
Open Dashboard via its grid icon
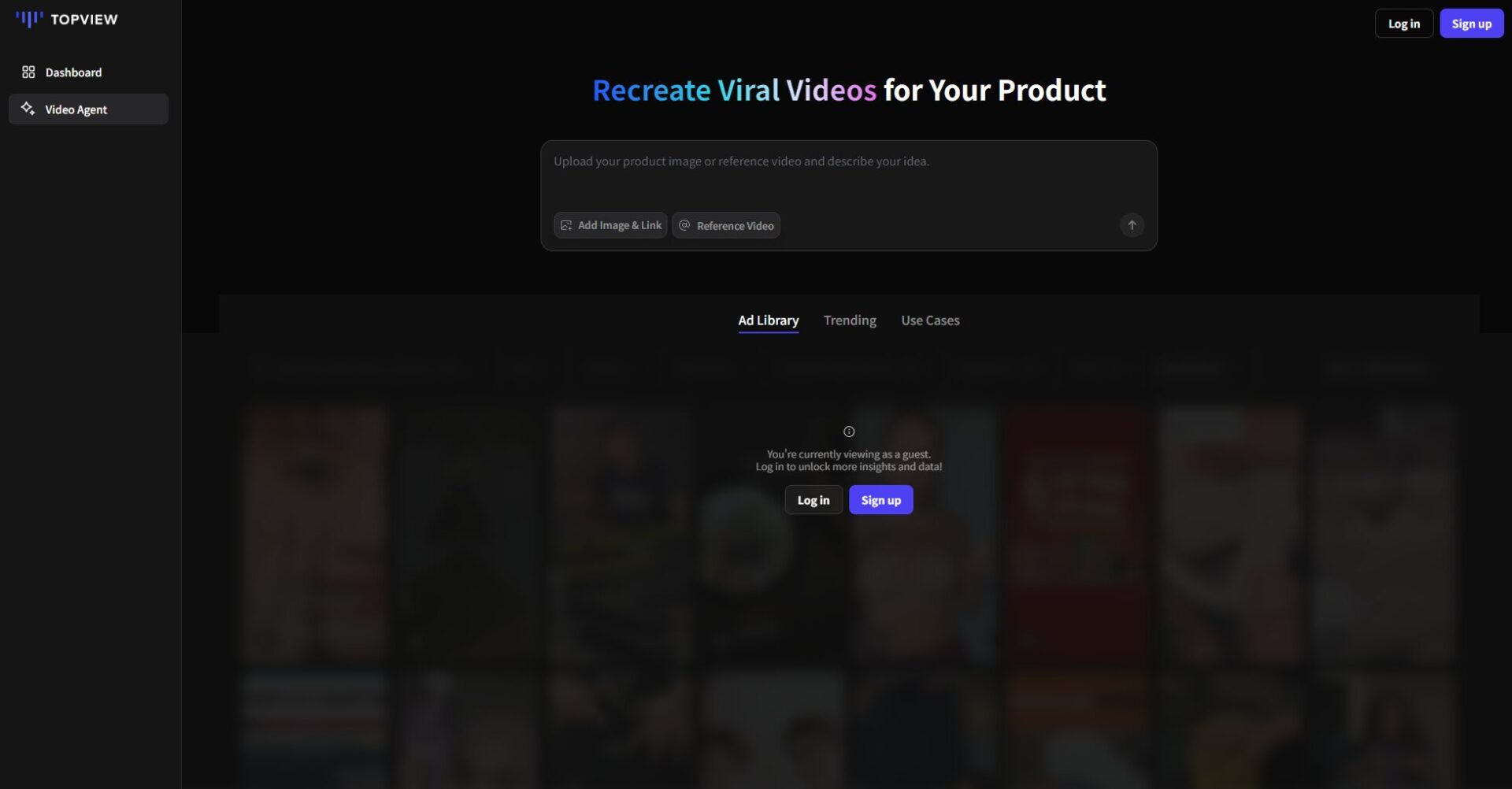(x=28, y=72)
